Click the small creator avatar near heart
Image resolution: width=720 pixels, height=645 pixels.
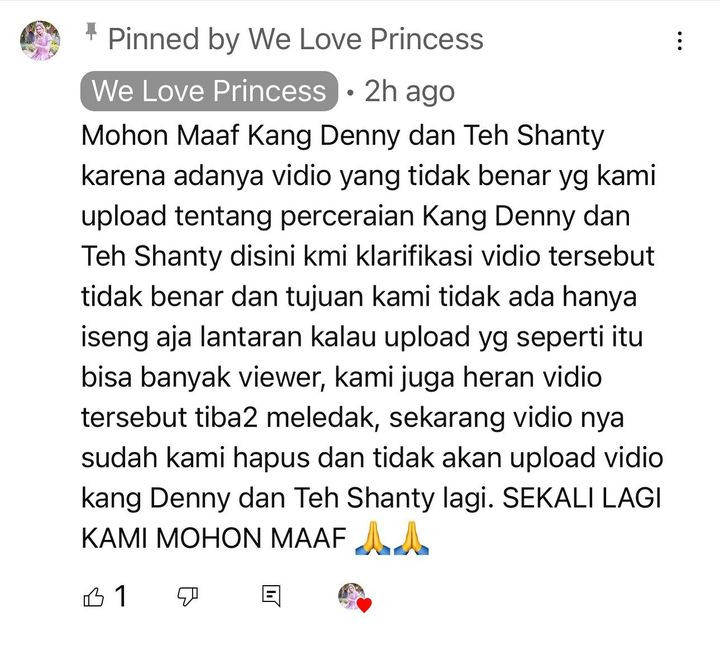click(351, 595)
